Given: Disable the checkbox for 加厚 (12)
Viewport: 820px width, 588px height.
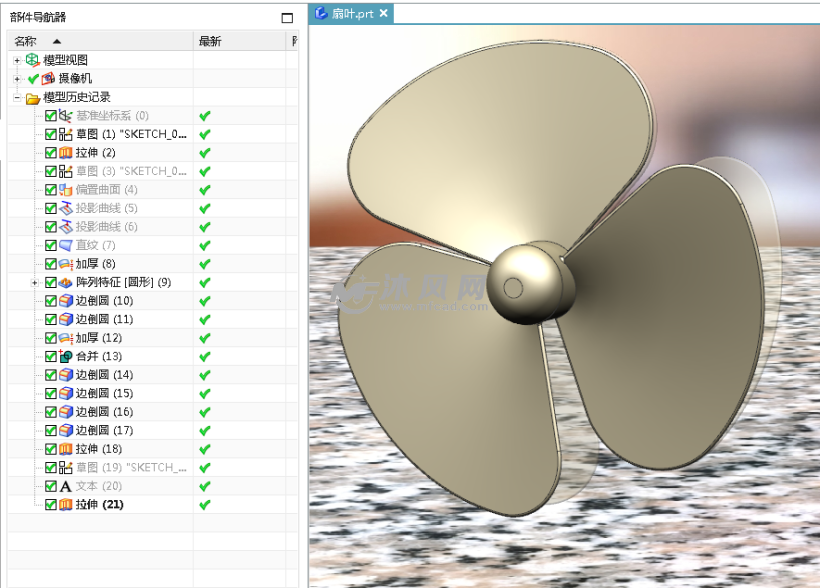Looking at the screenshot, I should (x=51, y=338).
